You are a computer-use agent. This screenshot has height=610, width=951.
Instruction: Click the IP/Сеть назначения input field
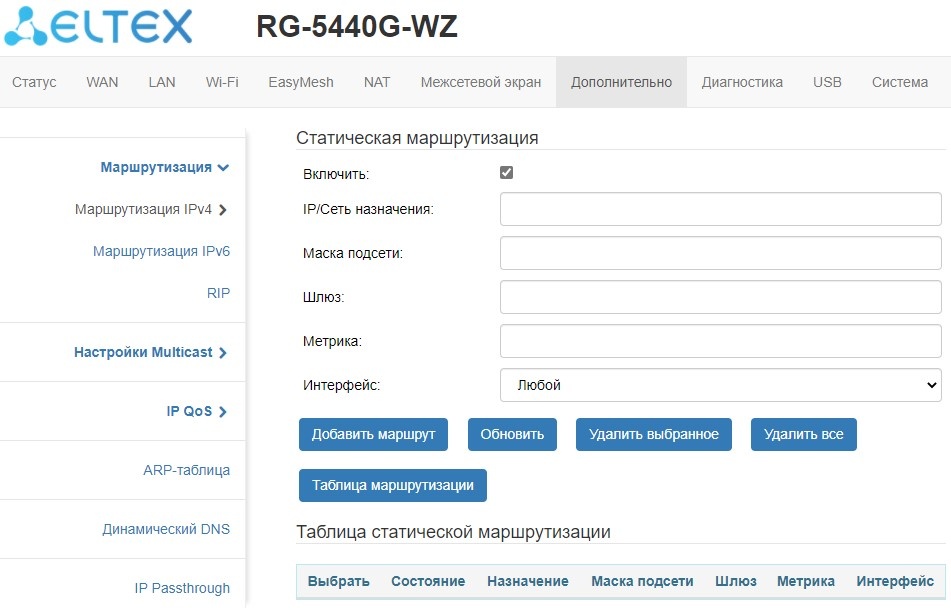pos(720,210)
